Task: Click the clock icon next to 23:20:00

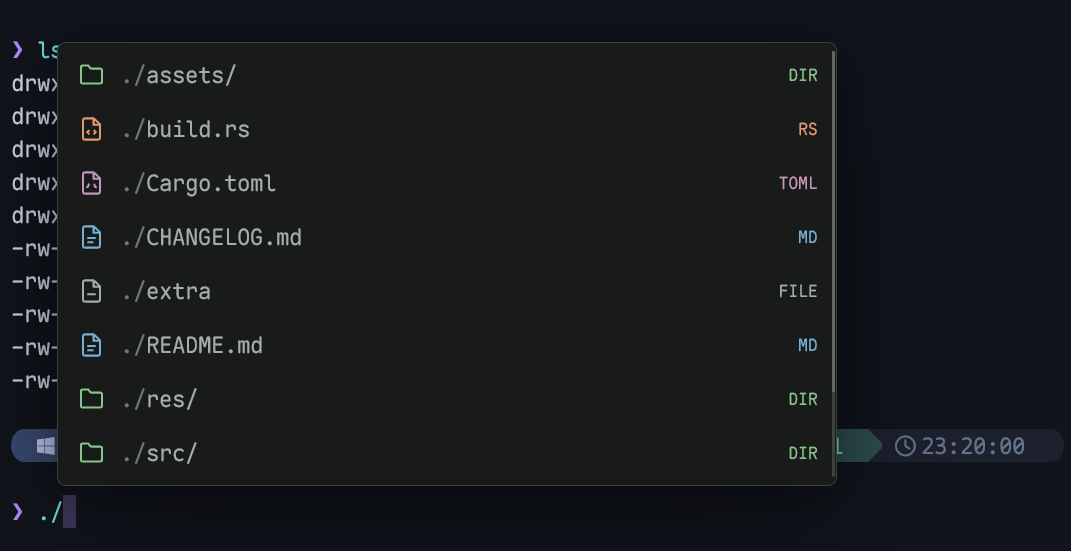Action: [905, 447]
